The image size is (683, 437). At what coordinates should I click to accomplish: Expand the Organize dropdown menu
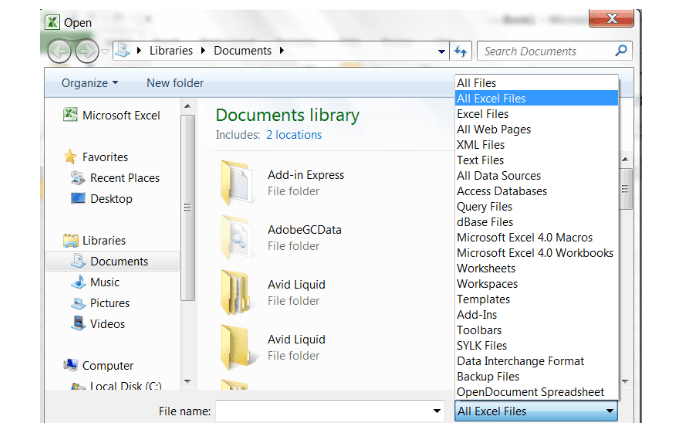[89, 83]
